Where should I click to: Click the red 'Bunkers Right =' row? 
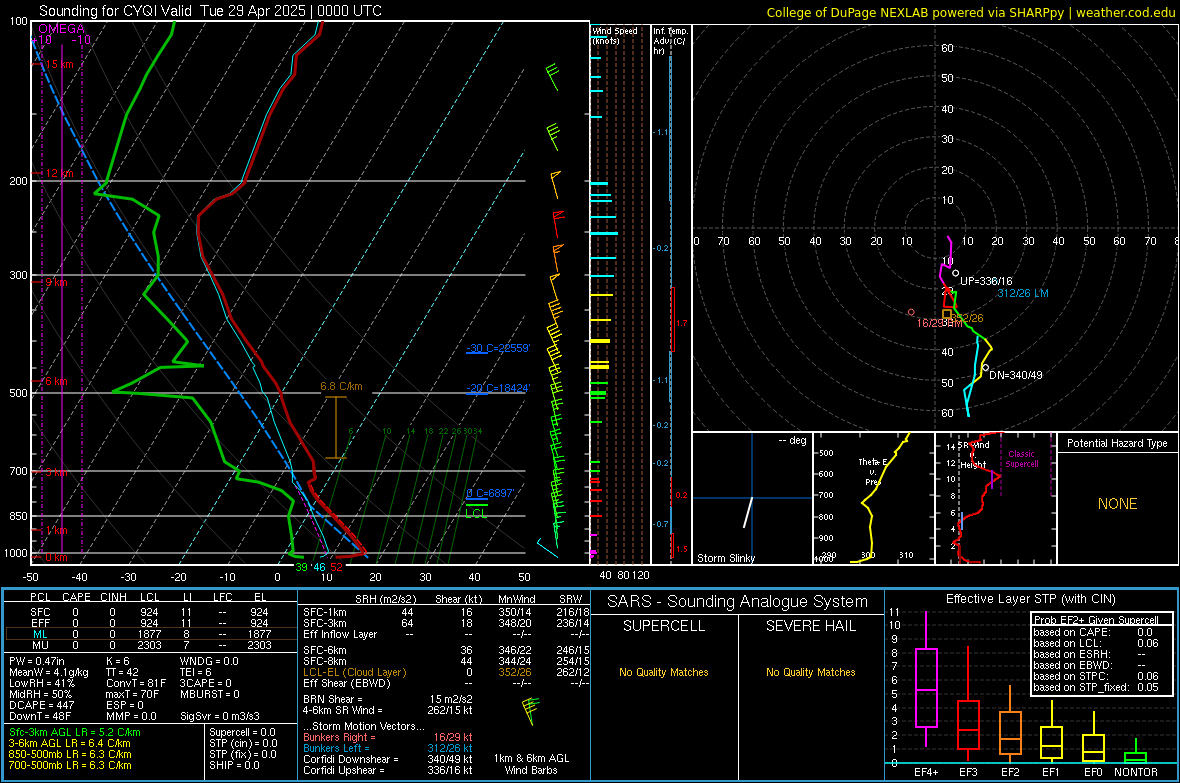click(x=388, y=737)
